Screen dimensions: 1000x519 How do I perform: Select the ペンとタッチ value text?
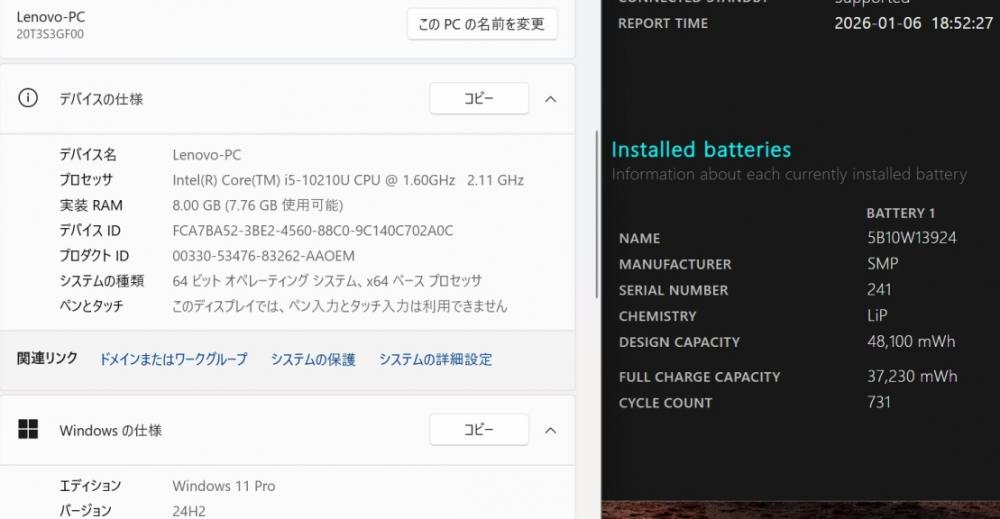(x=340, y=306)
